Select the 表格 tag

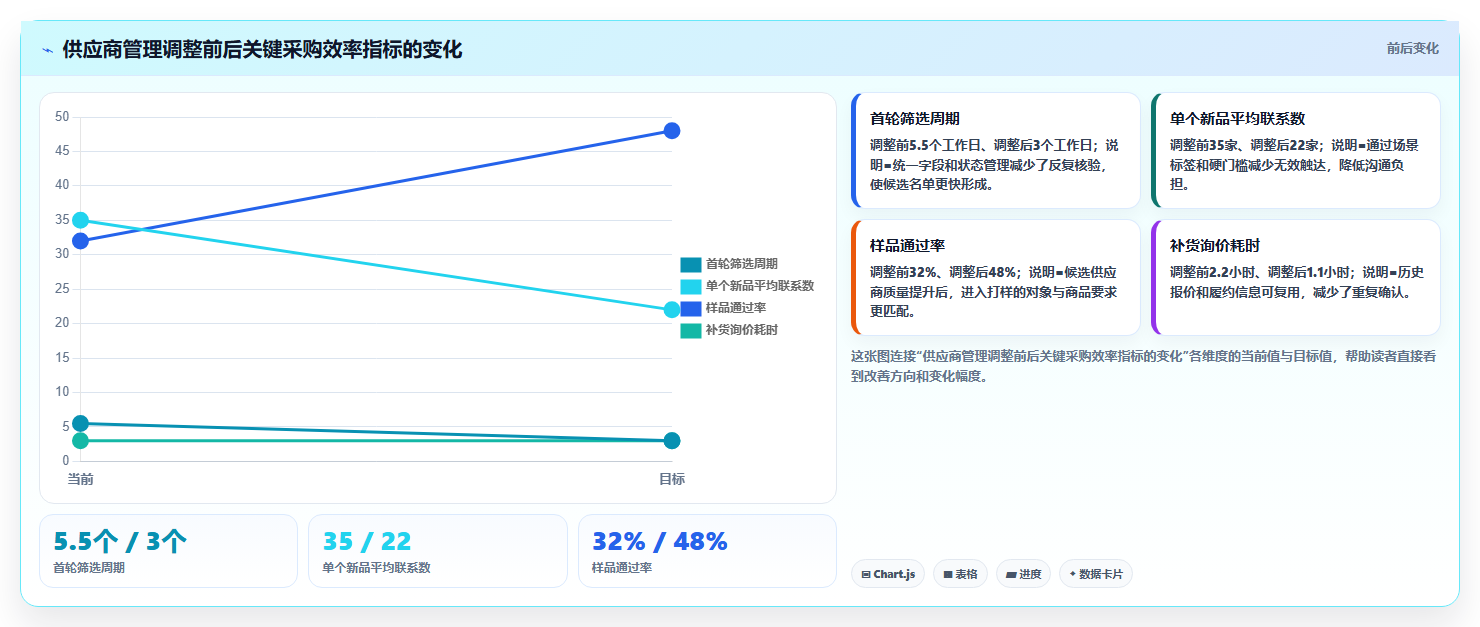click(x=960, y=574)
